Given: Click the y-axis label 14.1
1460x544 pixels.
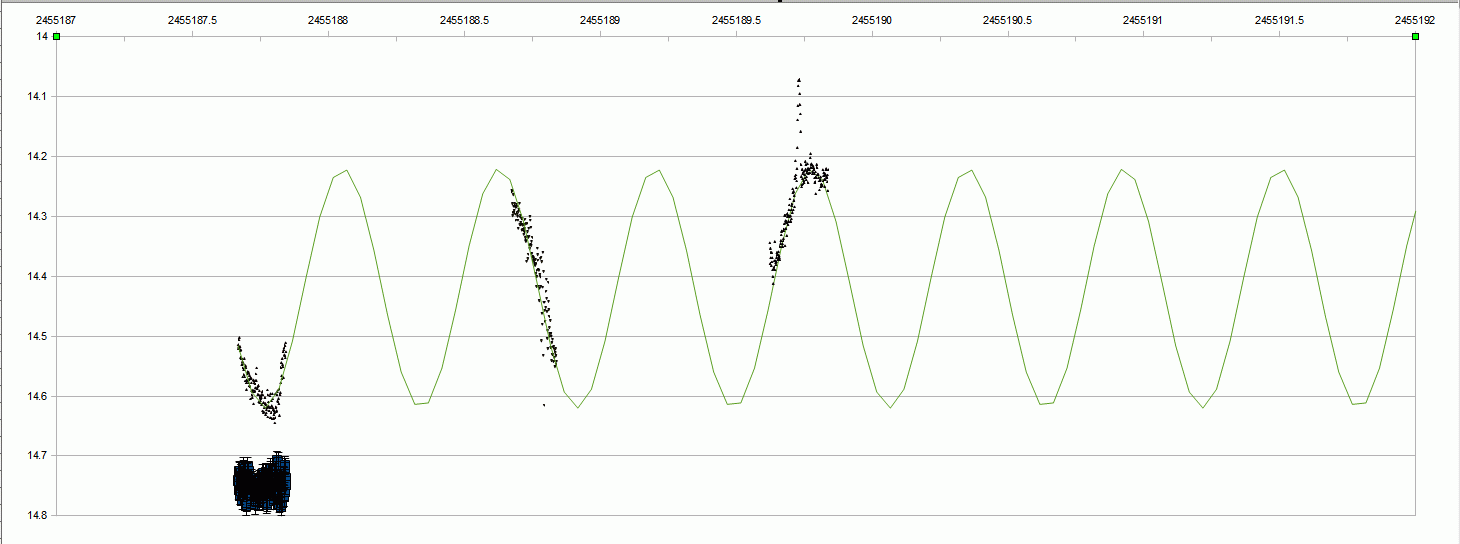Looking at the screenshot, I should (40, 97).
